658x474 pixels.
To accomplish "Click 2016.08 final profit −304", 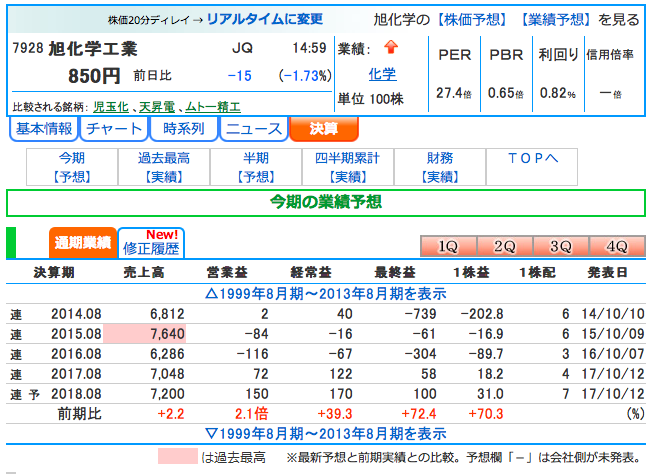I will 420,354.
